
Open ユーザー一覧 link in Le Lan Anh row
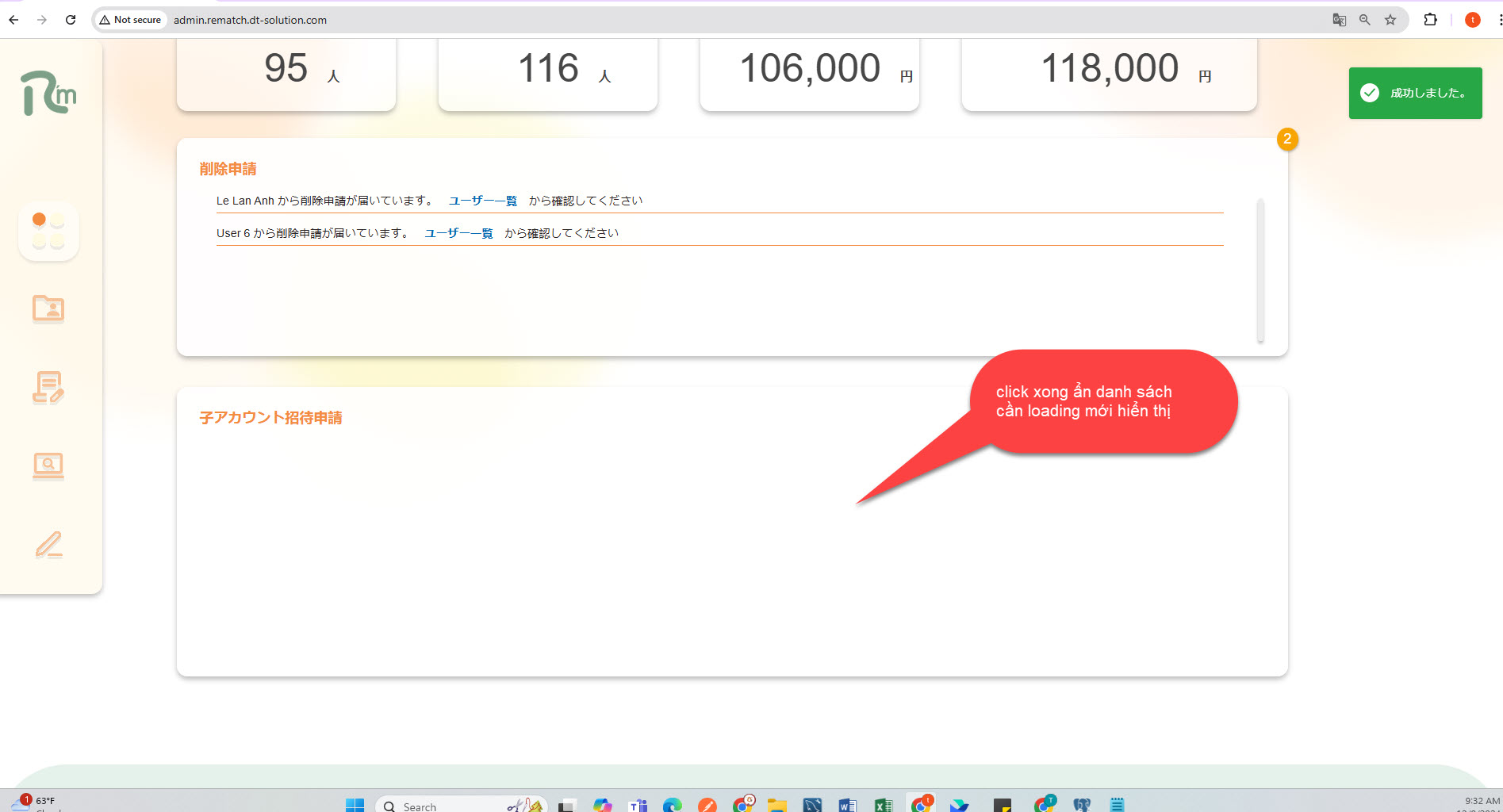pyautogui.click(x=482, y=201)
